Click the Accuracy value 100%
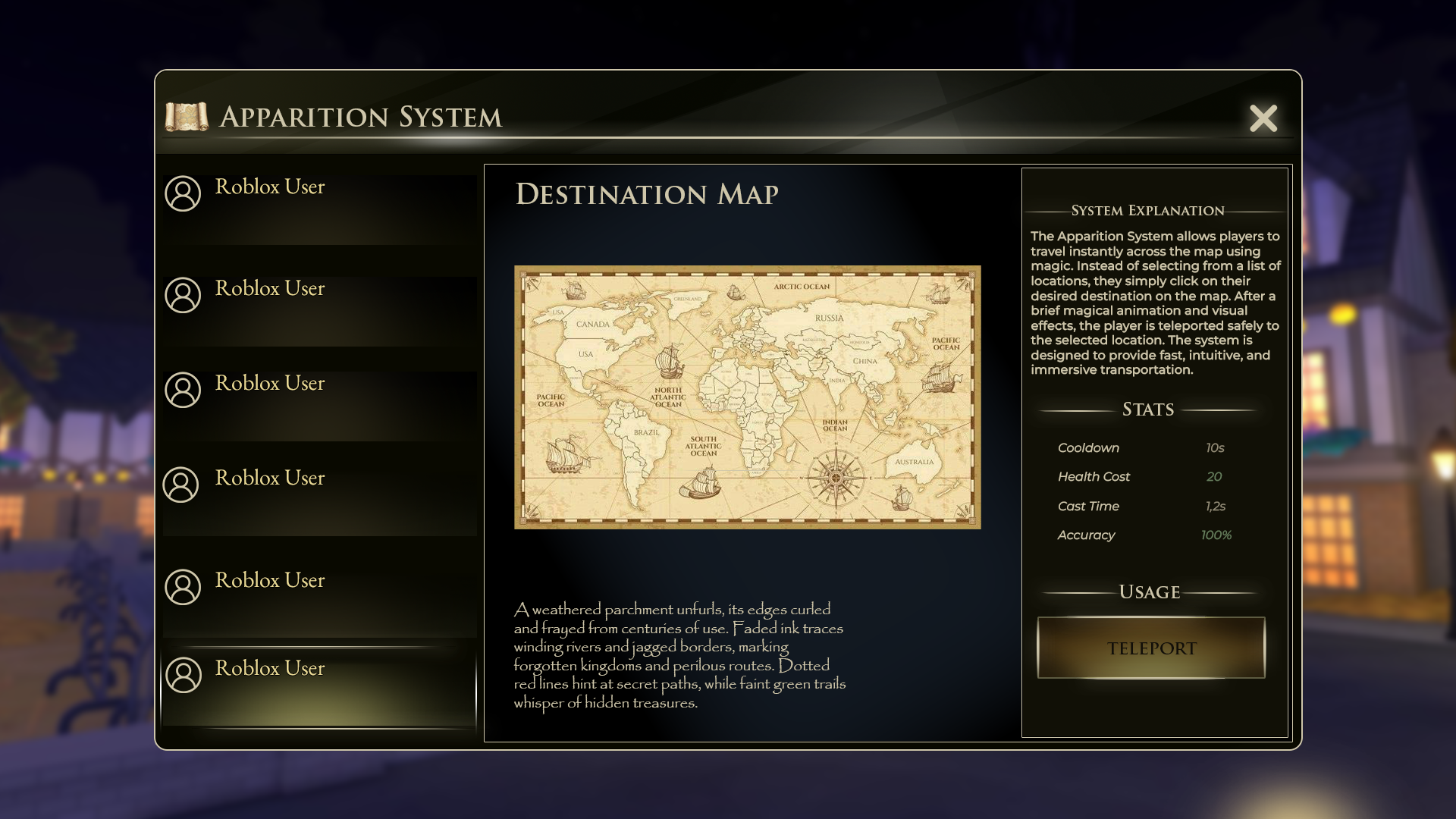The width and height of the screenshot is (1456, 819). [1216, 535]
